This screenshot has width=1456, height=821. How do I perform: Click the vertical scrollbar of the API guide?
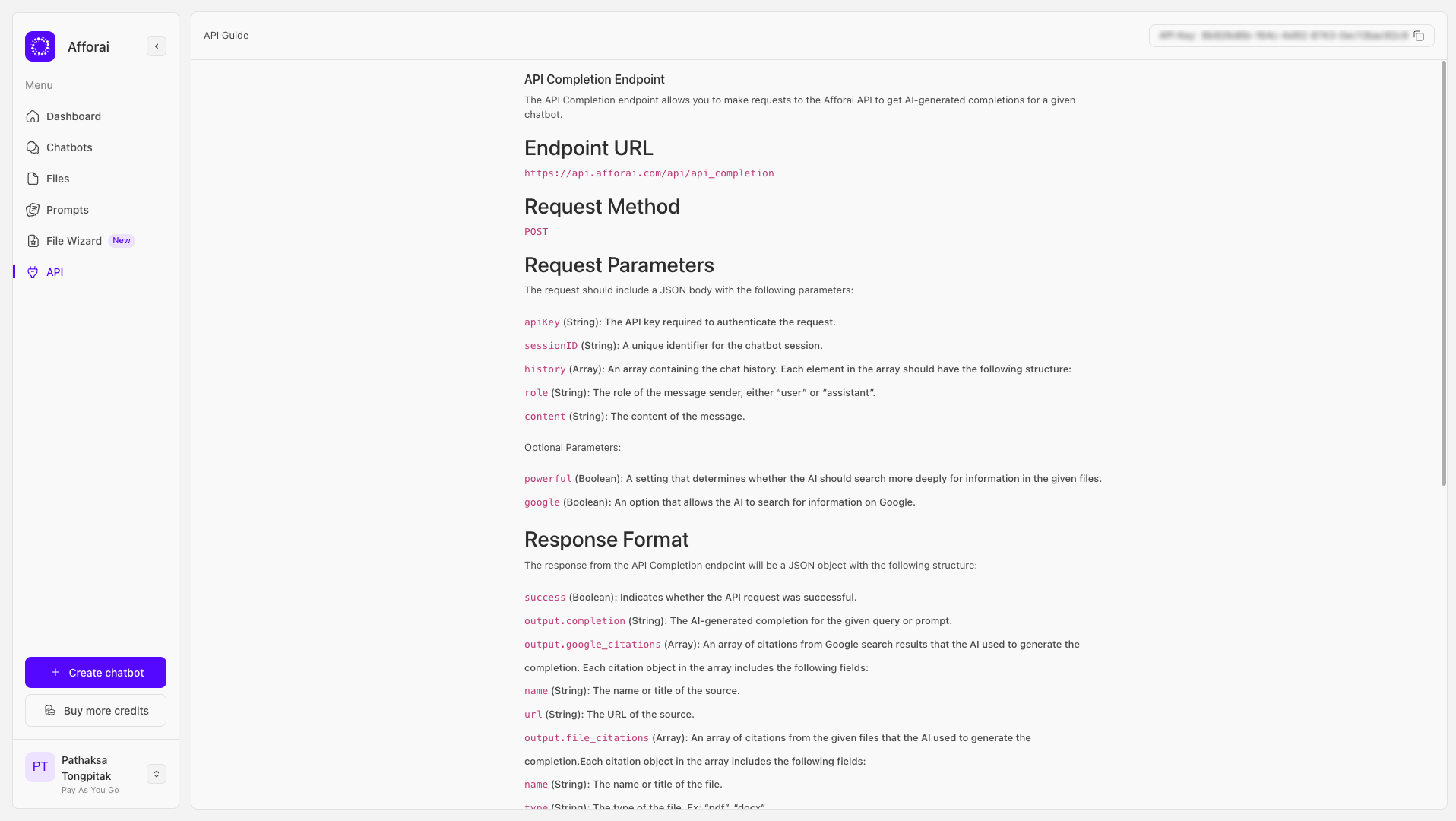1443,274
